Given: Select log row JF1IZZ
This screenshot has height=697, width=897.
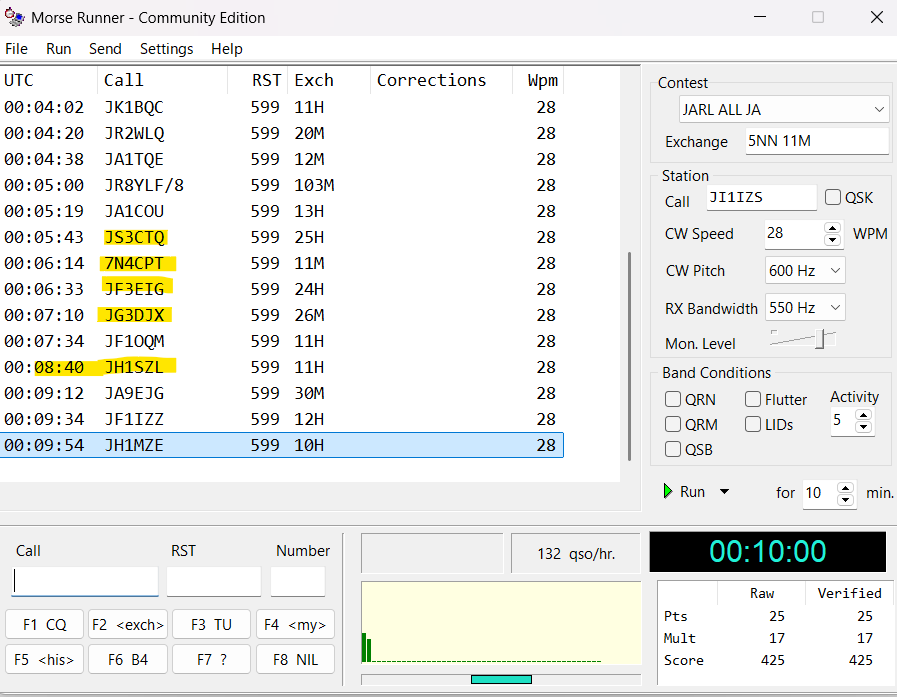Looking at the screenshot, I should [x=281, y=419].
